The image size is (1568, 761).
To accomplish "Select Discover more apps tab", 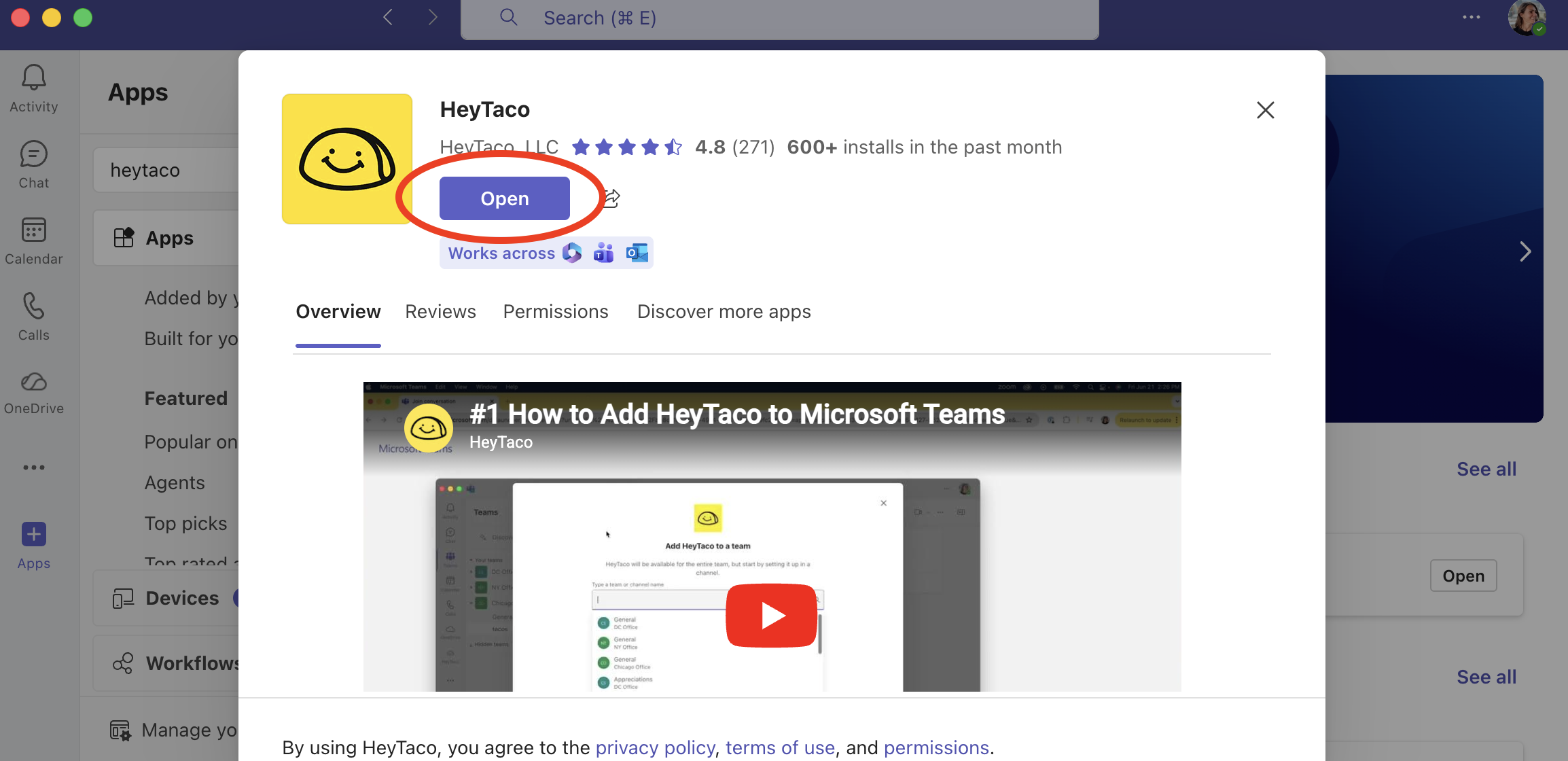I will (x=724, y=312).
